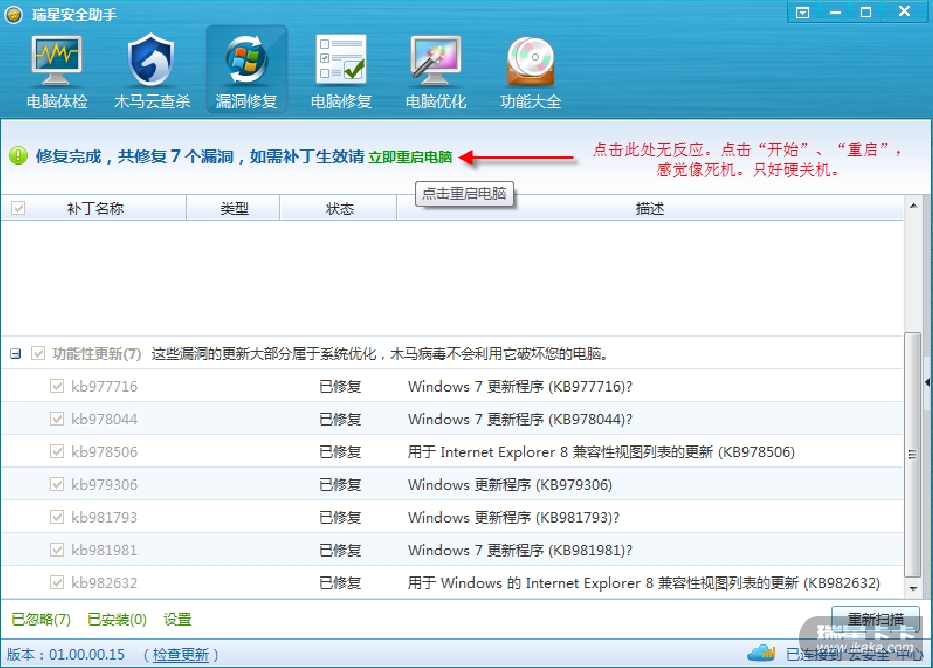Select the kb981981 patch name

pos(104,550)
